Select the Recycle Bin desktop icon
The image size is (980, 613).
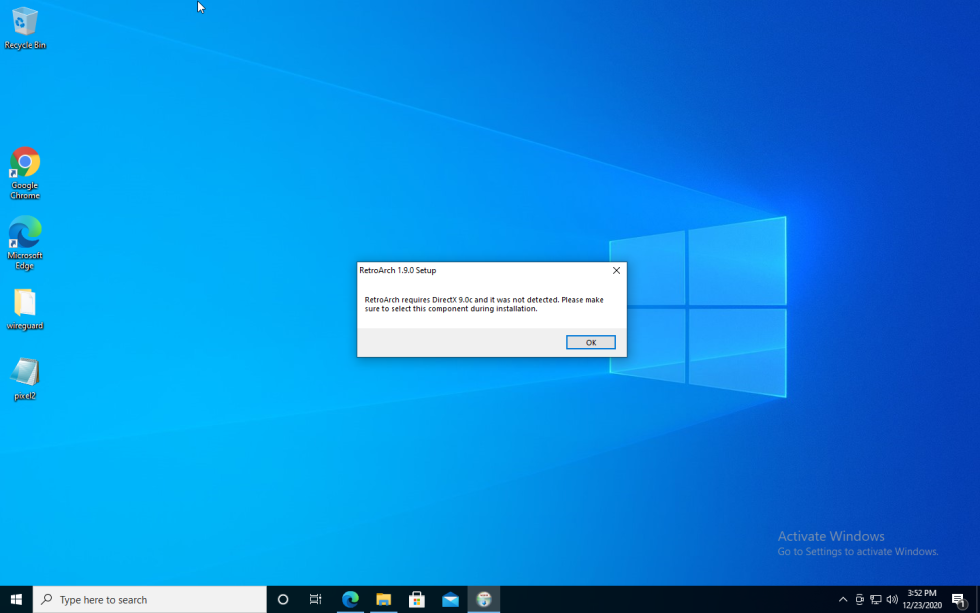pos(25,26)
